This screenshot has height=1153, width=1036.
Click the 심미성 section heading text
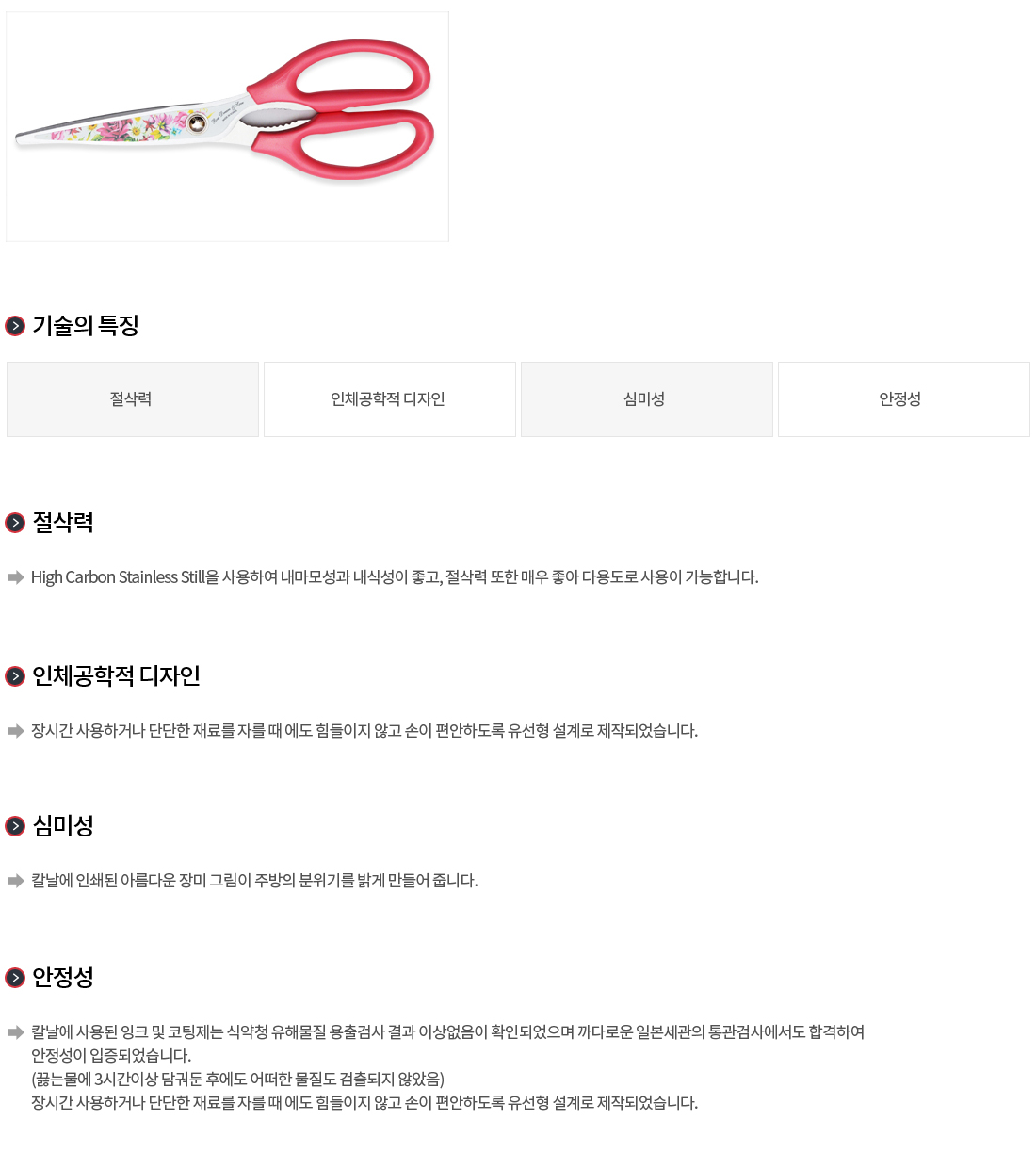[63, 826]
